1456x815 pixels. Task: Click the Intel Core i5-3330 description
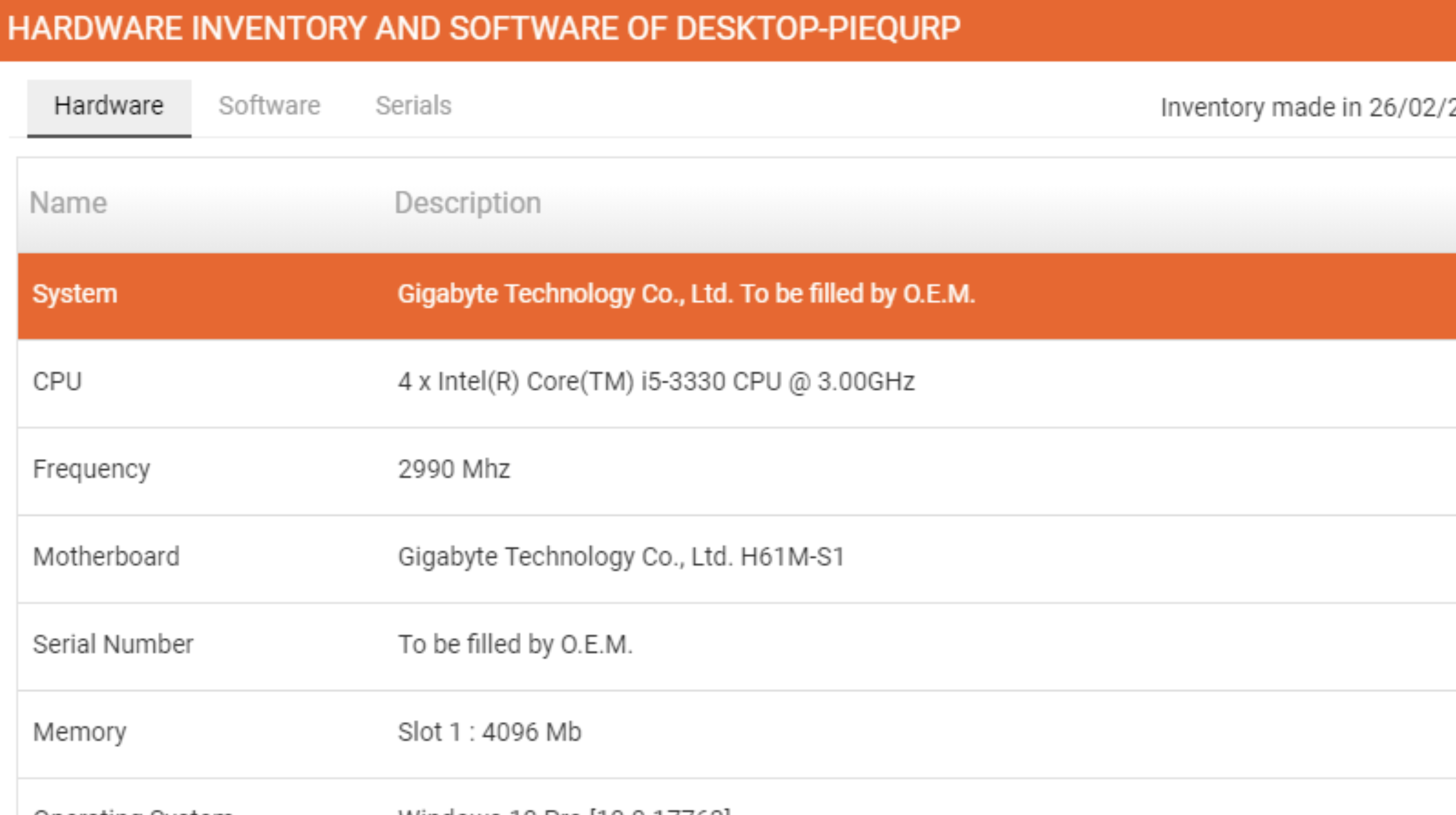point(656,381)
